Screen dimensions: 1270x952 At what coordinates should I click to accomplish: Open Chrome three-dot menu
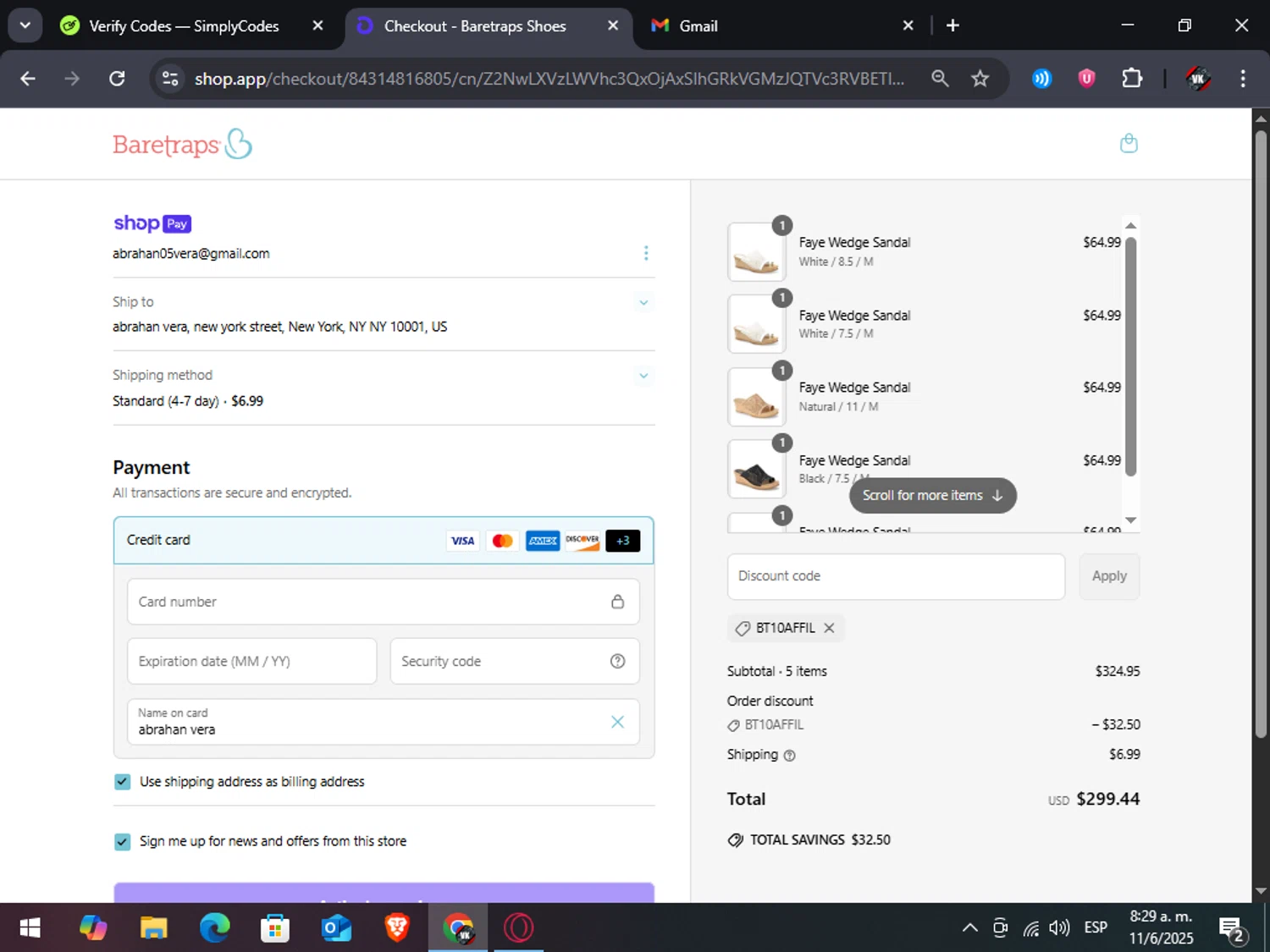coord(1242,79)
